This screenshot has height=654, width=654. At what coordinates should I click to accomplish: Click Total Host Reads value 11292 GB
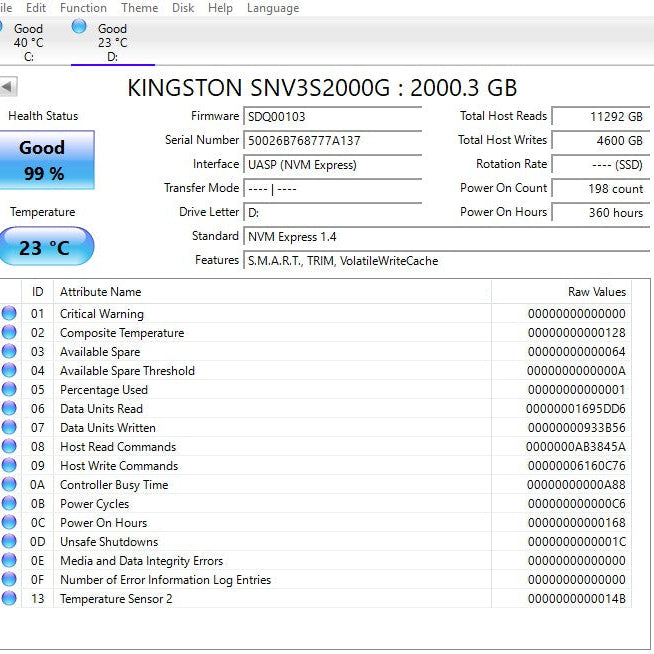[601, 116]
